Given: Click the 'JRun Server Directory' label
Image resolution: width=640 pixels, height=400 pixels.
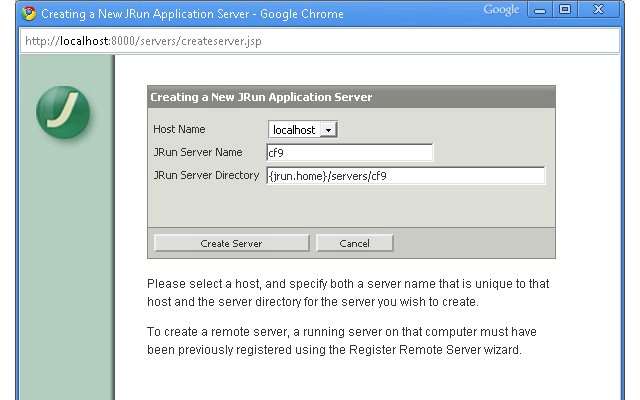Looking at the screenshot, I should (x=206, y=176).
